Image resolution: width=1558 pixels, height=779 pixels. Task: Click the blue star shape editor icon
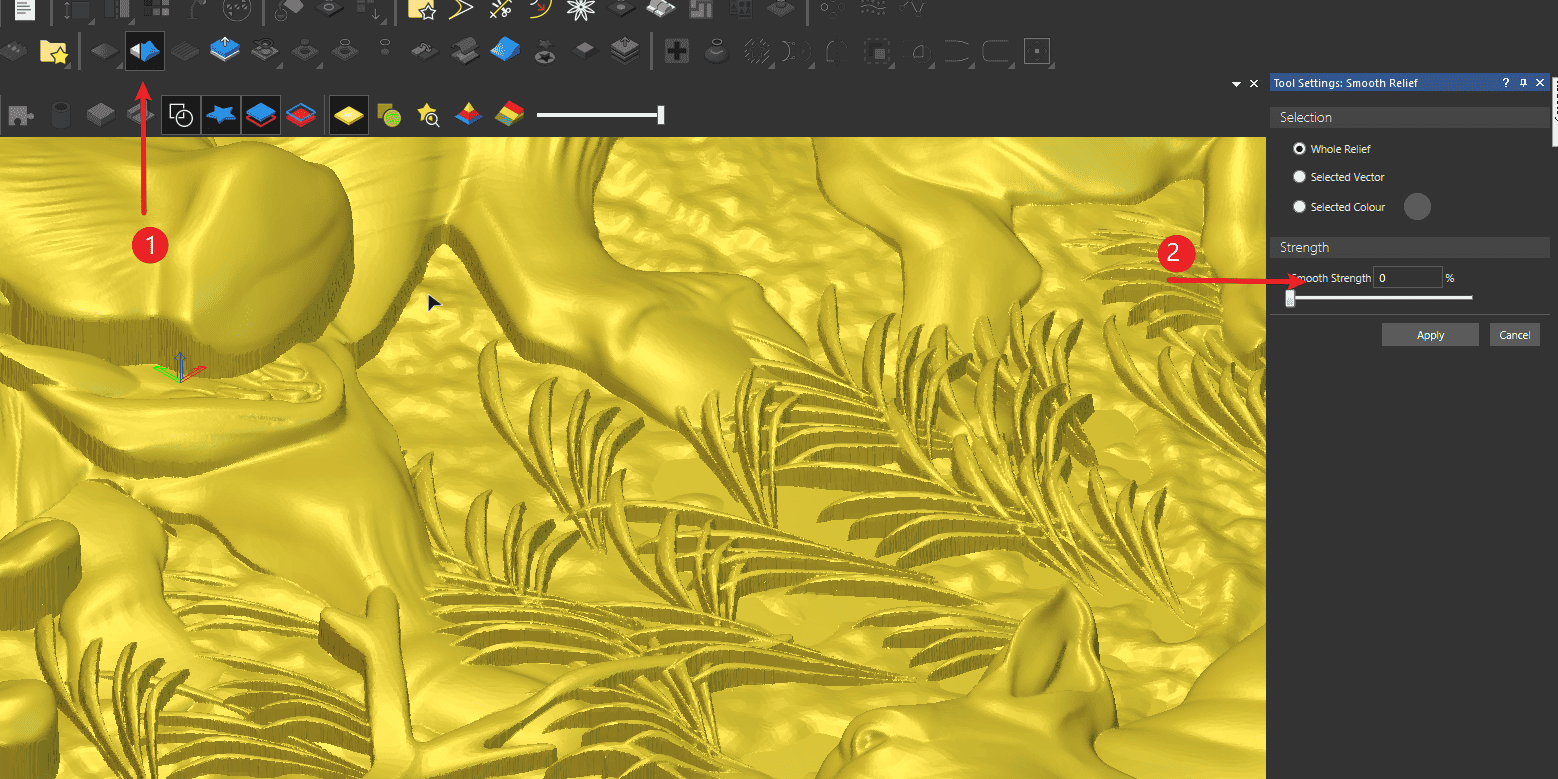coord(221,114)
